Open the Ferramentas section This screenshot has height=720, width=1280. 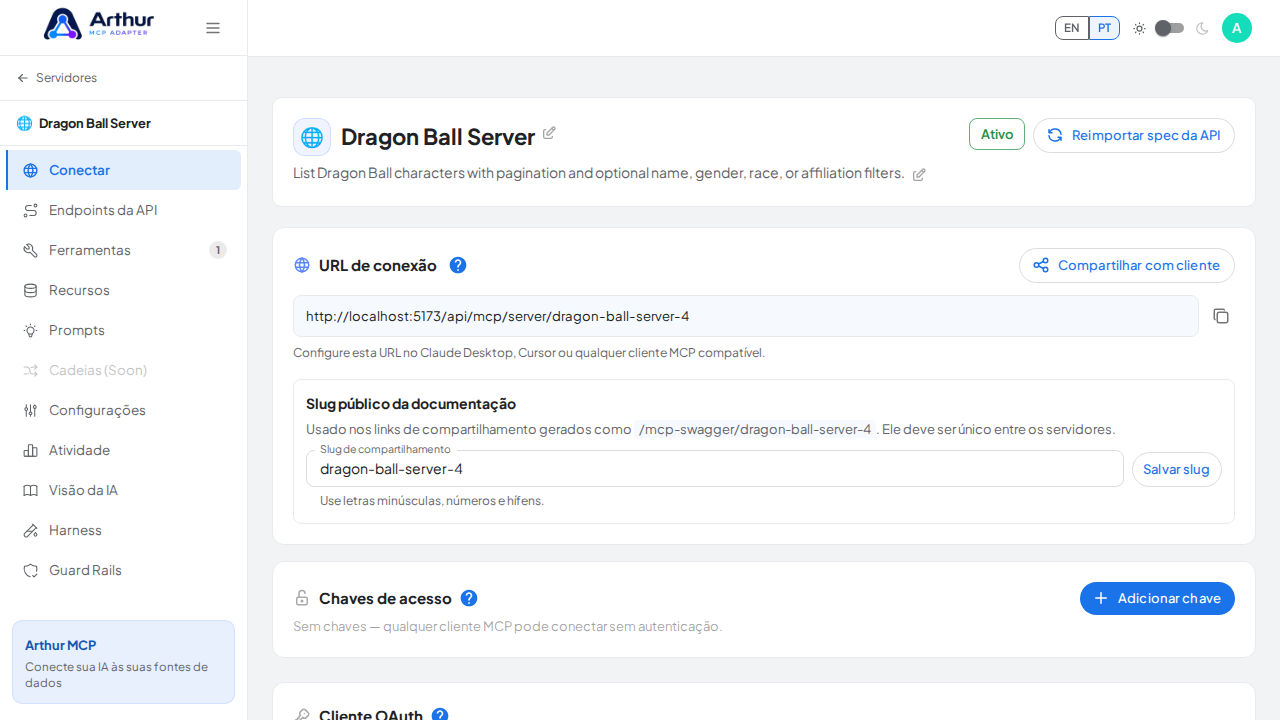[123, 250]
